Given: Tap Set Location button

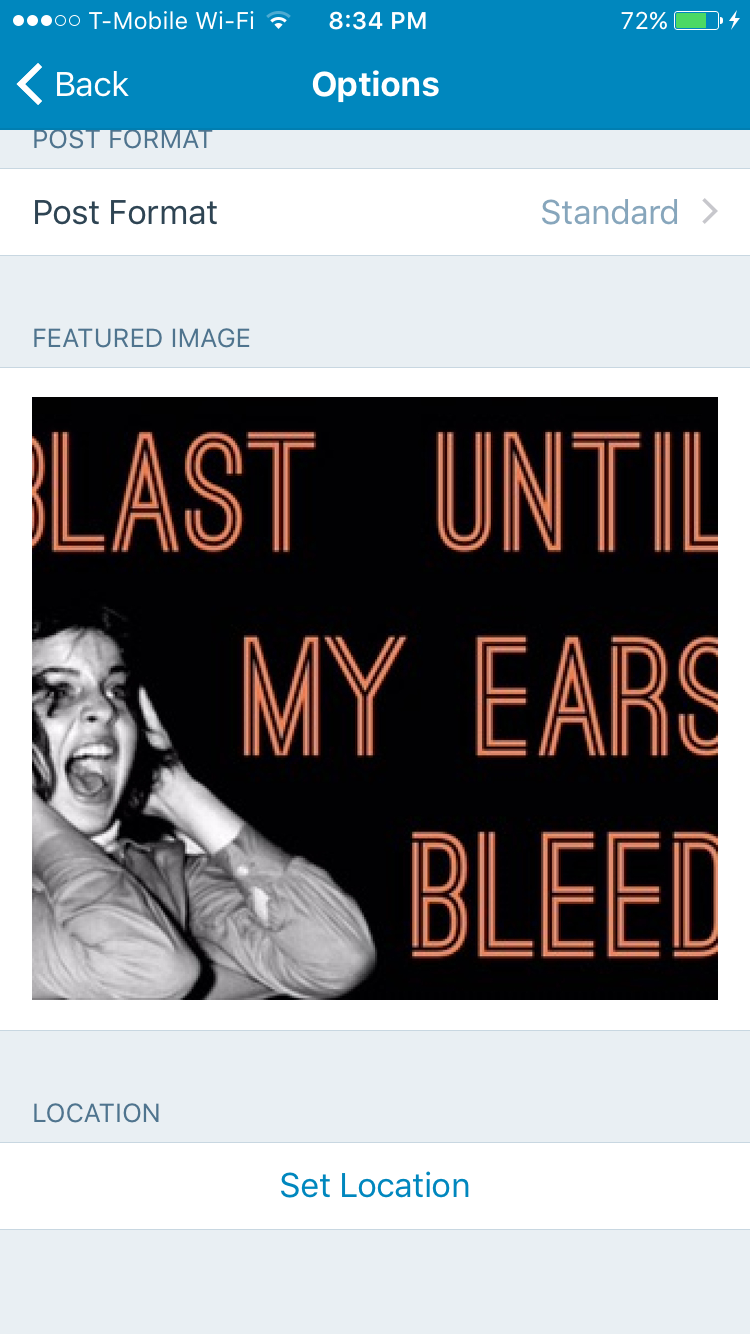Looking at the screenshot, I should pos(375,1185).
